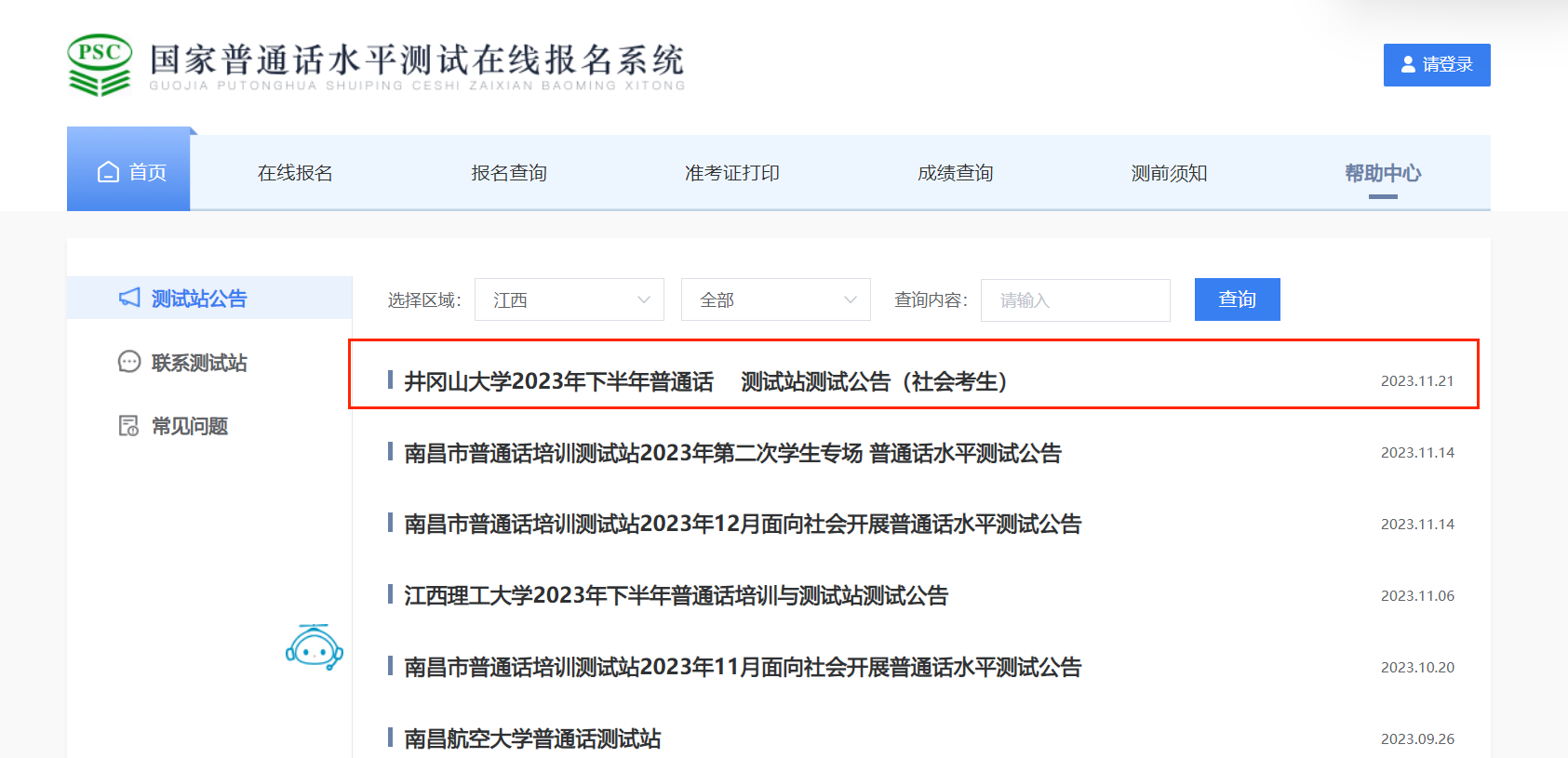Screen dimensions: 1568x758
Task: Open the 江西理工大学2023年下半年 announcement
Action: (676, 596)
